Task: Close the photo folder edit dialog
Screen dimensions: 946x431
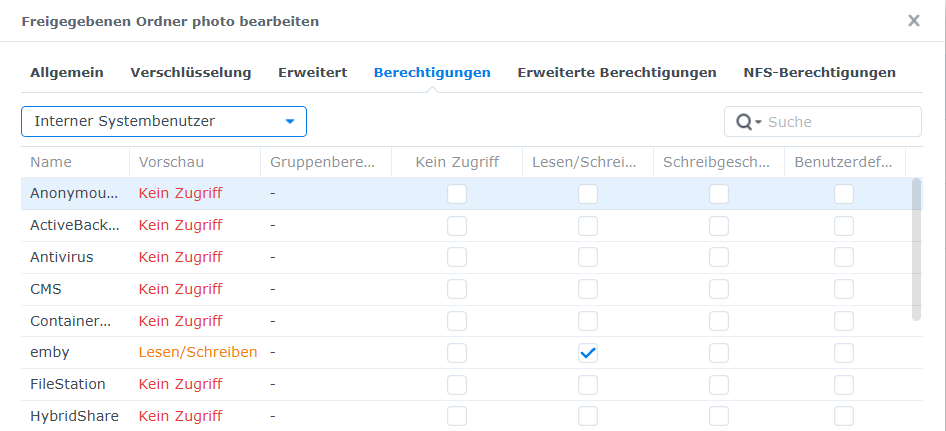Action: (913, 20)
